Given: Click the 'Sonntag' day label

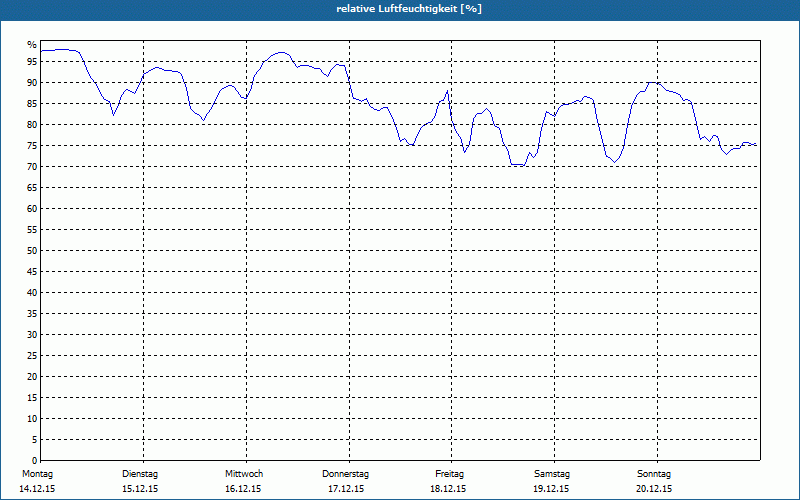Looking at the screenshot, I should coord(654,474).
